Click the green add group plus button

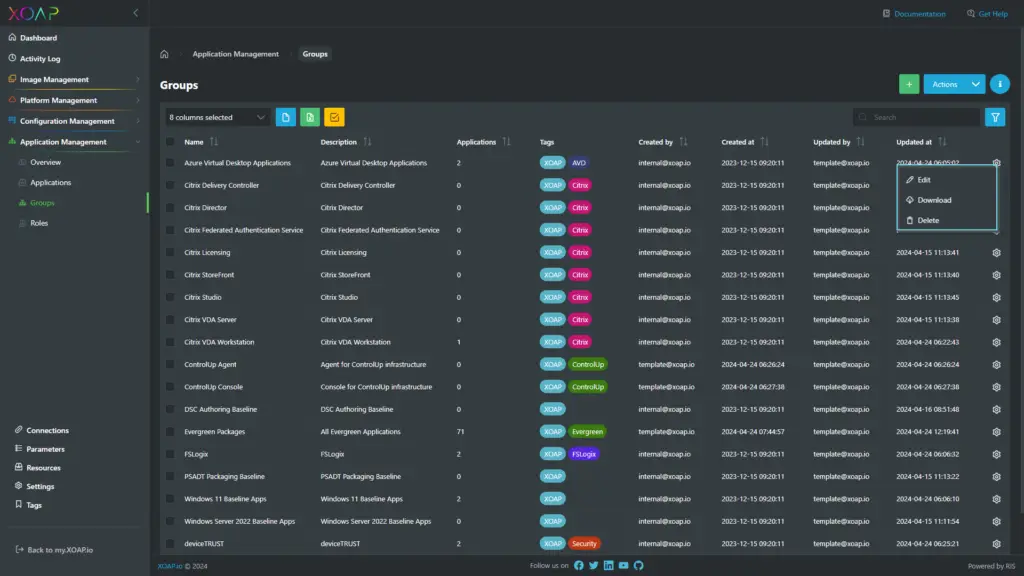coord(908,84)
